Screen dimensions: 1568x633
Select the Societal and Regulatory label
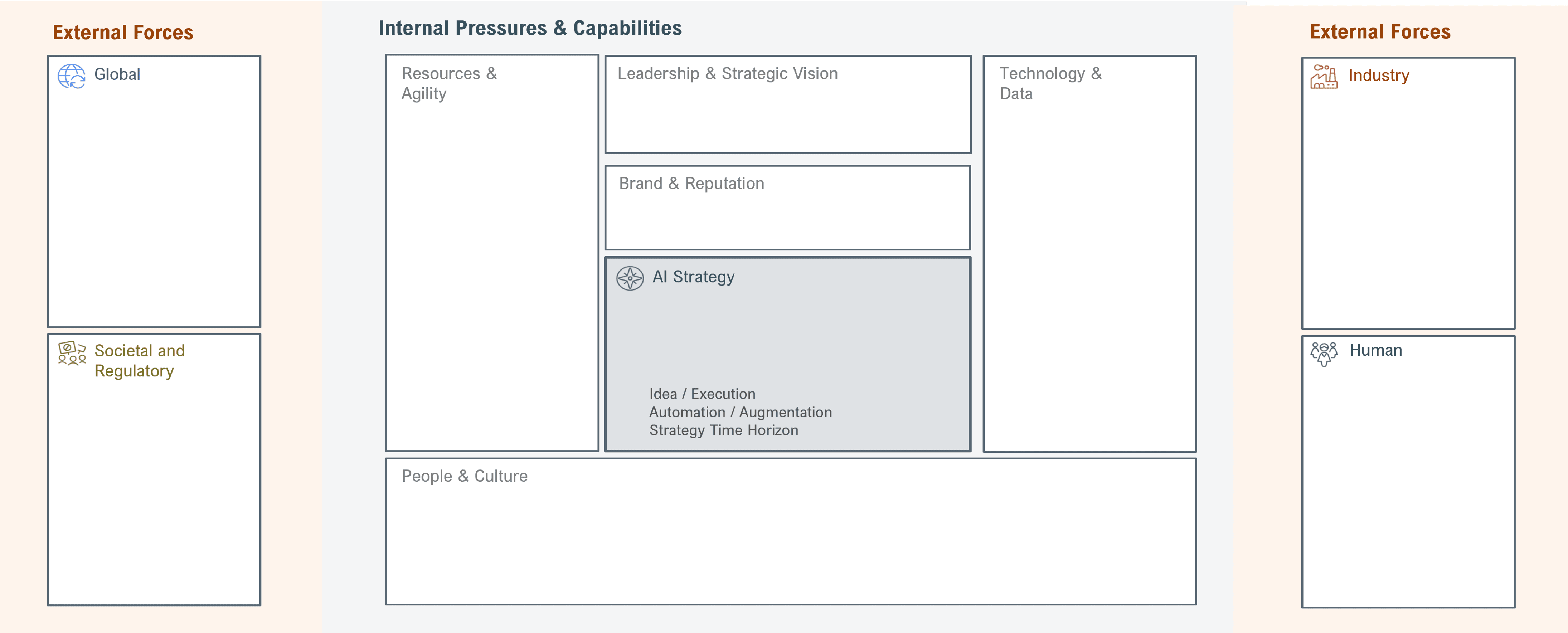click(139, 361)
